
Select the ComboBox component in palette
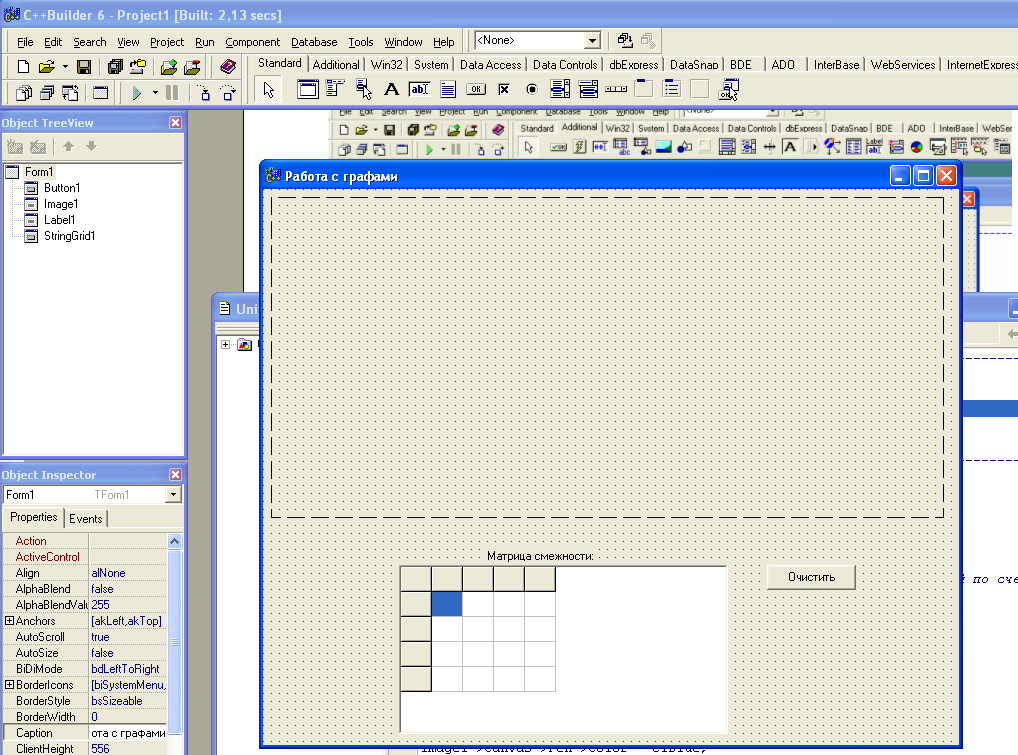point(588,89)
